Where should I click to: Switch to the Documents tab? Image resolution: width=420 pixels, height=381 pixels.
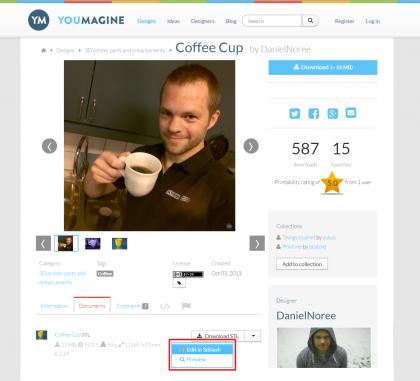[x=92, y=306]
